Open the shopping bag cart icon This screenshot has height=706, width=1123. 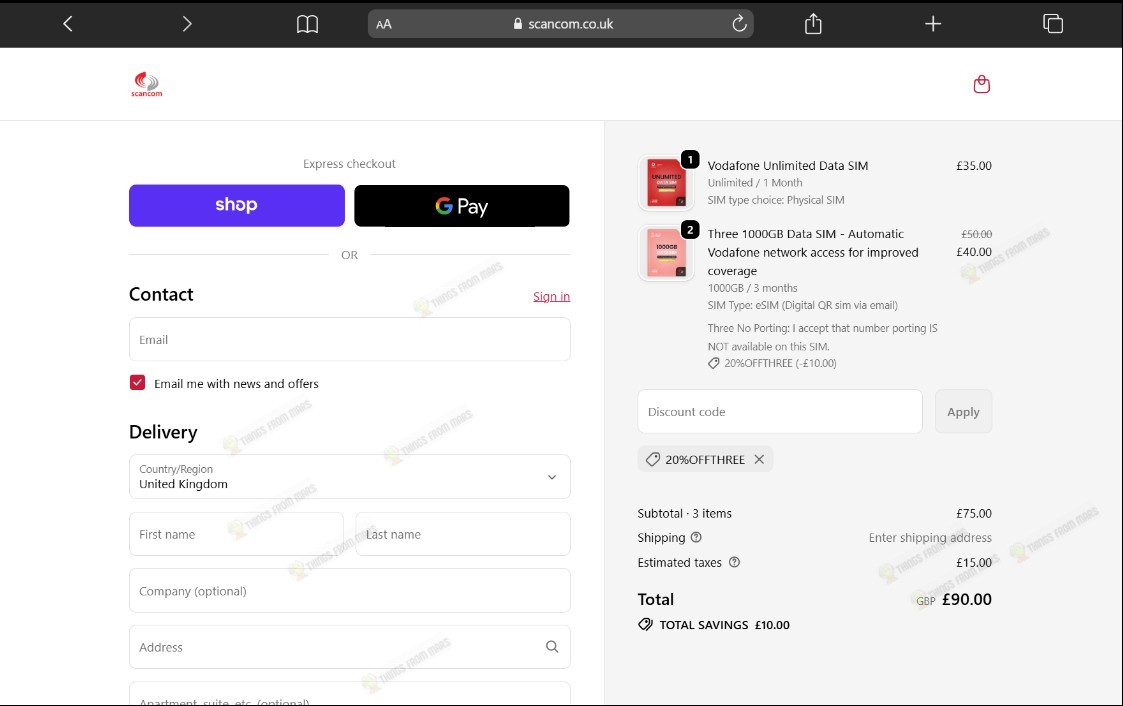(x=982, y=84)
